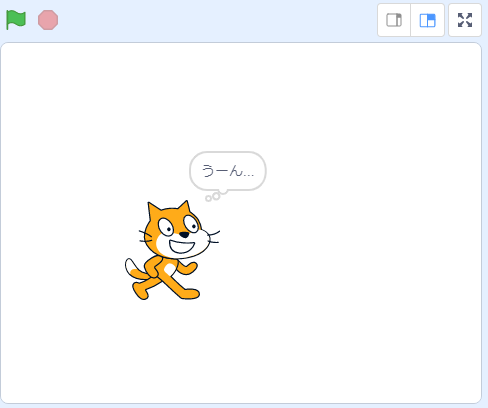Viewport: 488px width, 408px height.
Task: Enter full screen stage mode
Action: tap(465, 20)
